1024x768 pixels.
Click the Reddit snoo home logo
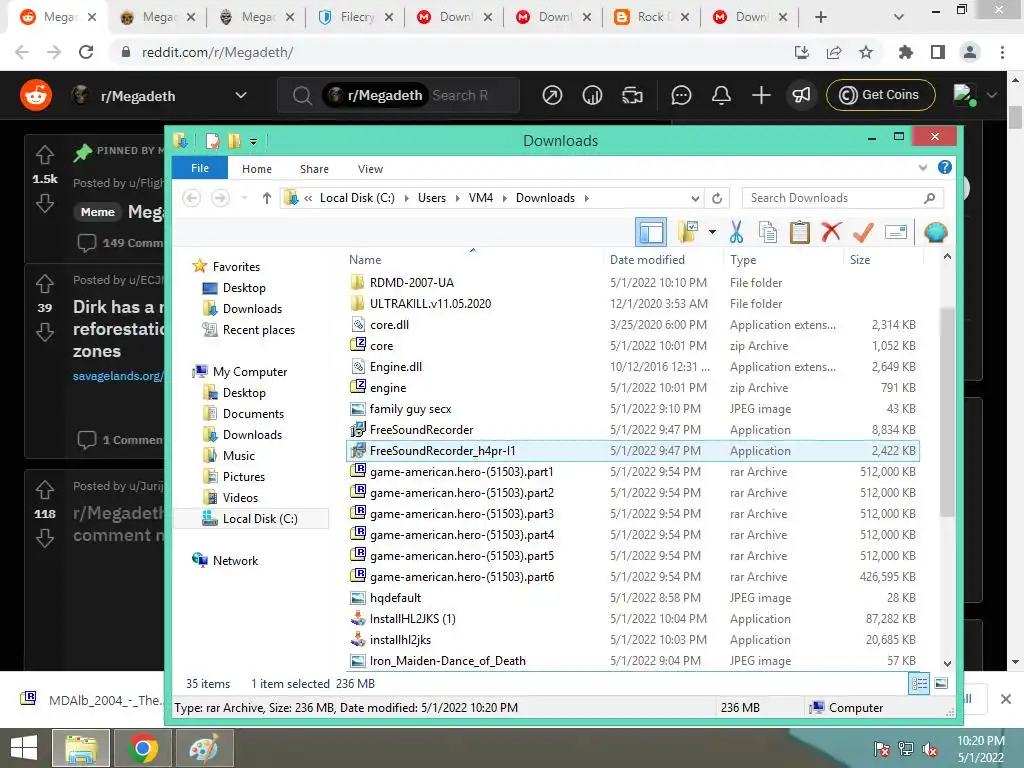[x=36, y=96]
